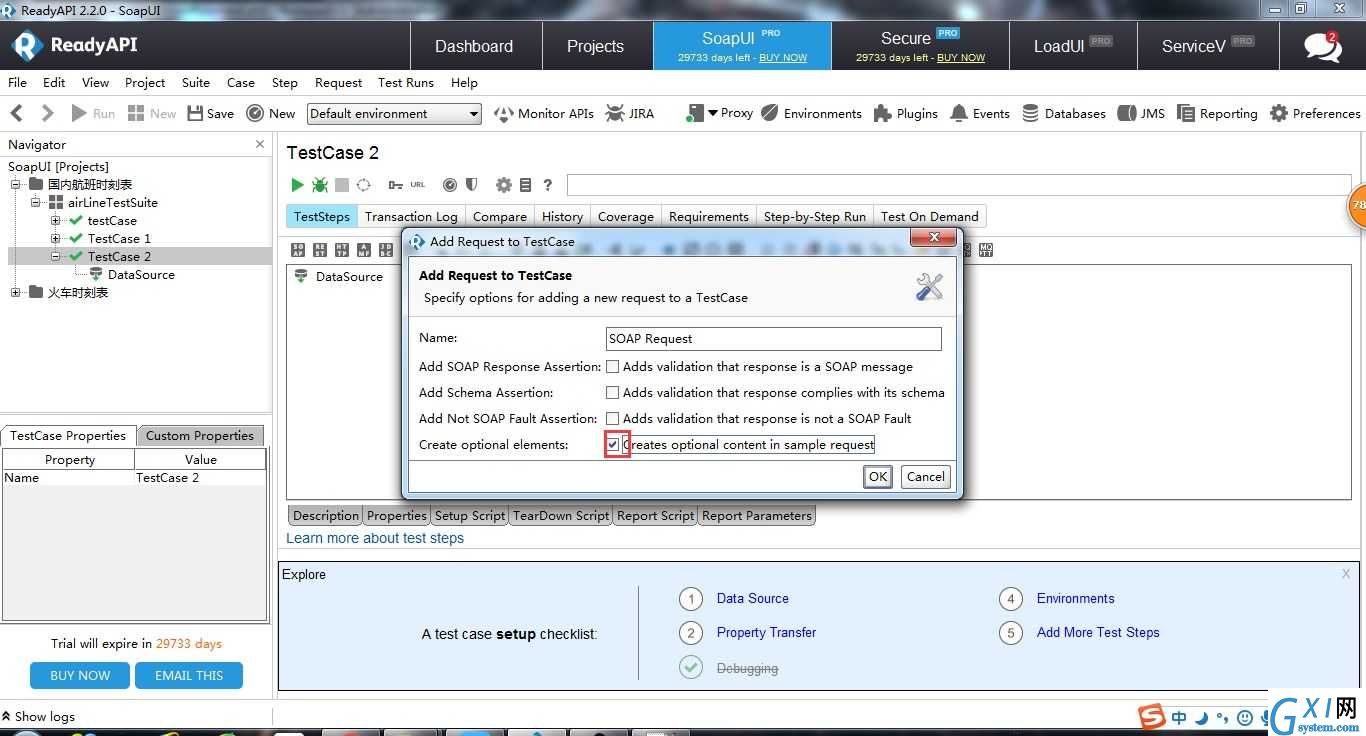Open the Property Transfer checklist link

coord(766,632)
